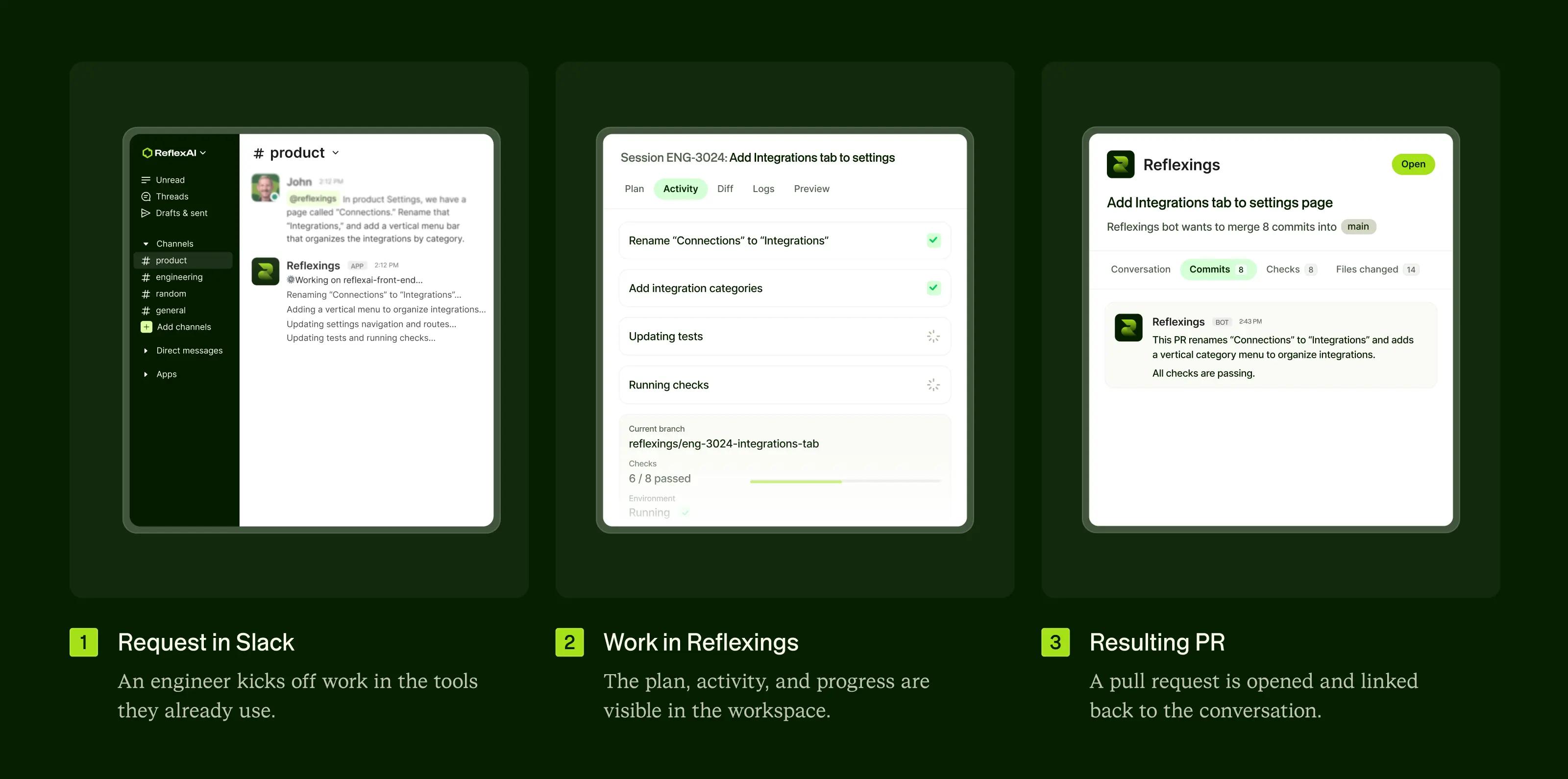
Task: Click the Threads speech bubble icon
Action: coord(146,196)
